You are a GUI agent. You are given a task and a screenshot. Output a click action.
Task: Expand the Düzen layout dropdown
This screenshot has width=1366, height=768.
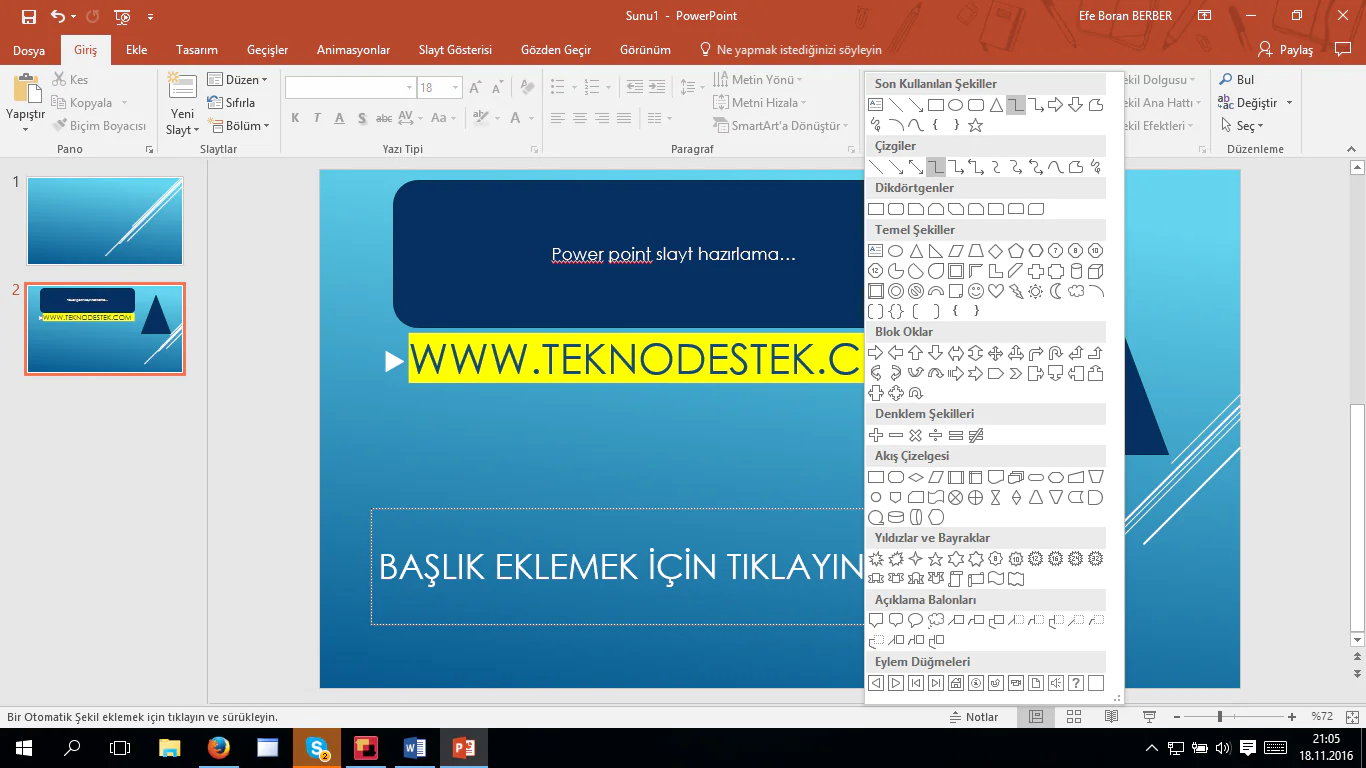tap(237, 80)
